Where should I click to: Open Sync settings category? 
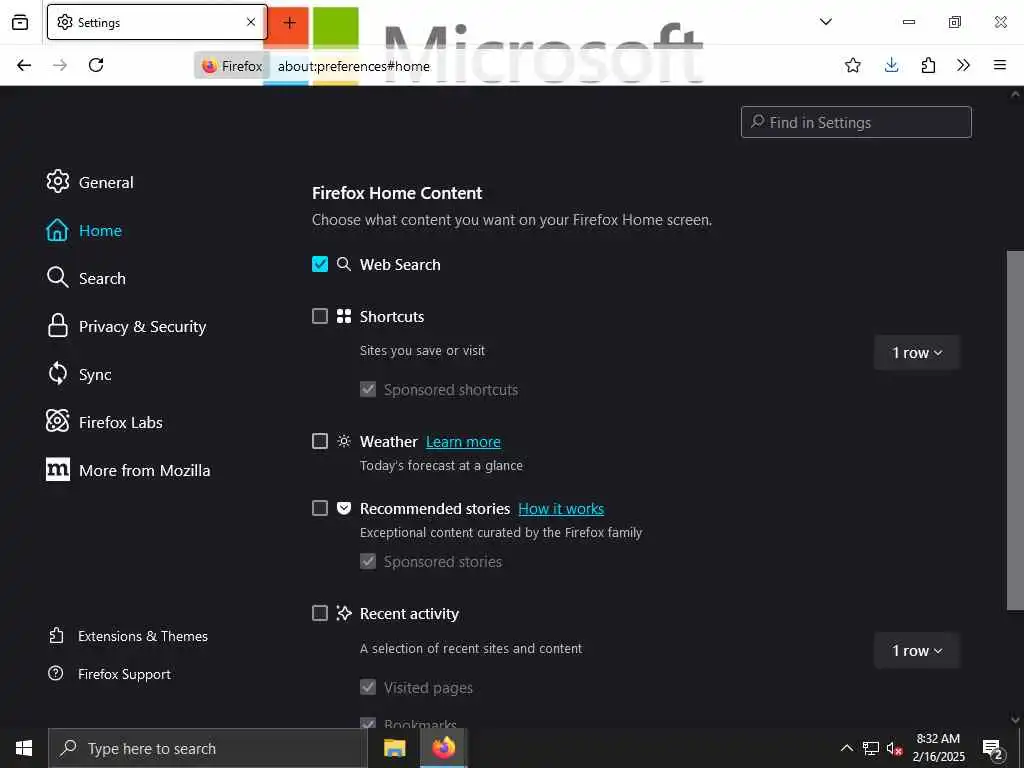click(x=79, y=375)
